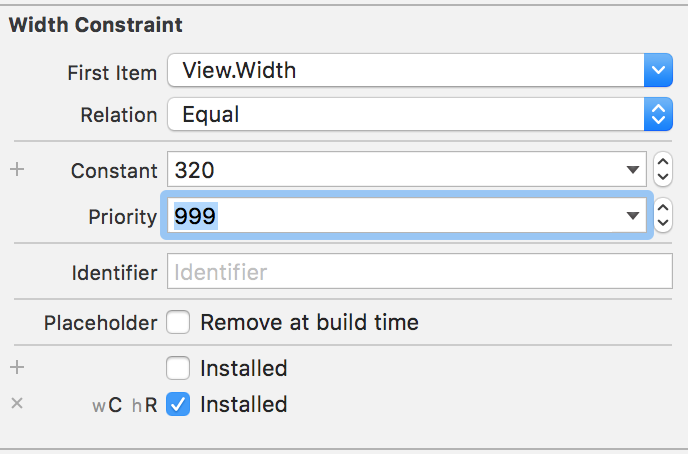This screenshot has height=454, width=688.
Task: Decrease Priority with the stepper down arrow
Action: click(x=662, y=222)
